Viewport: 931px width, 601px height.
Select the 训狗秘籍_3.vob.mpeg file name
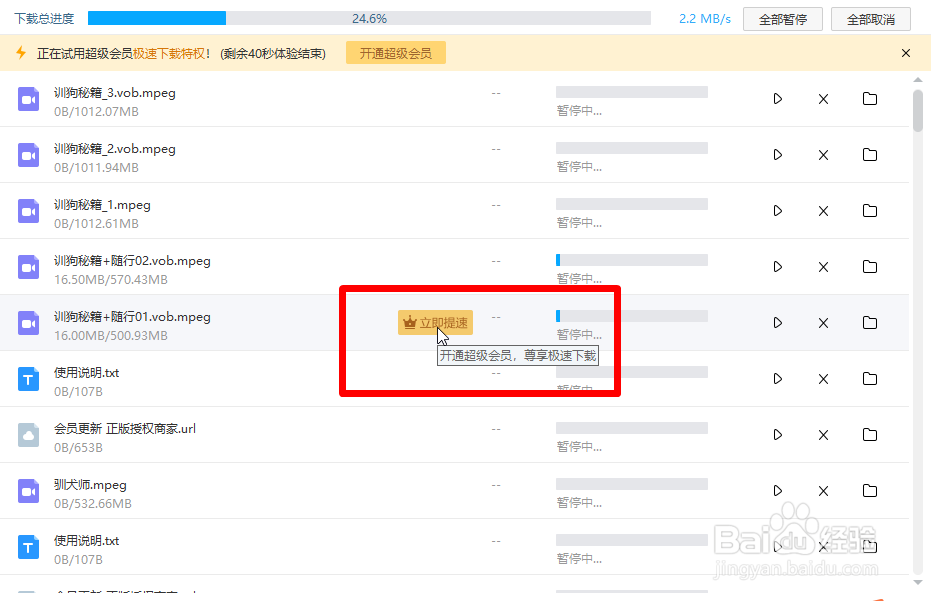[115, 93]
